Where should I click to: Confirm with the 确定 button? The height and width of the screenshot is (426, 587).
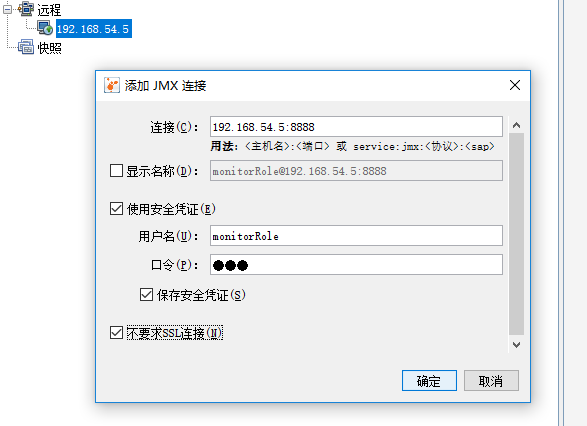[429, 381]
